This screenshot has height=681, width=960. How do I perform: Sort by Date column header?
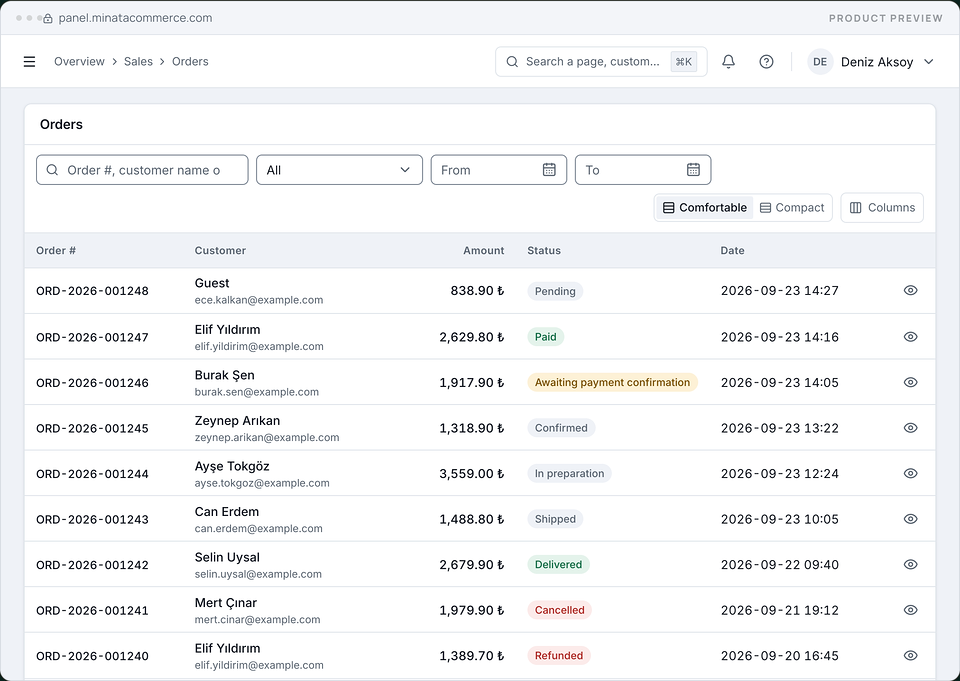[732, 250]
